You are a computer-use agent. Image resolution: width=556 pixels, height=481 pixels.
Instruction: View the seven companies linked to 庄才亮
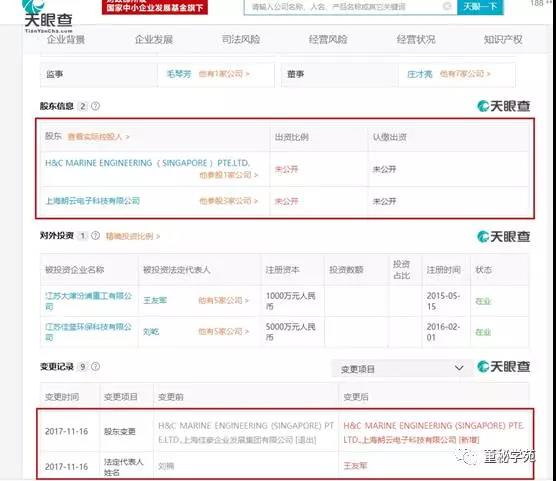[x=465, y=74]
